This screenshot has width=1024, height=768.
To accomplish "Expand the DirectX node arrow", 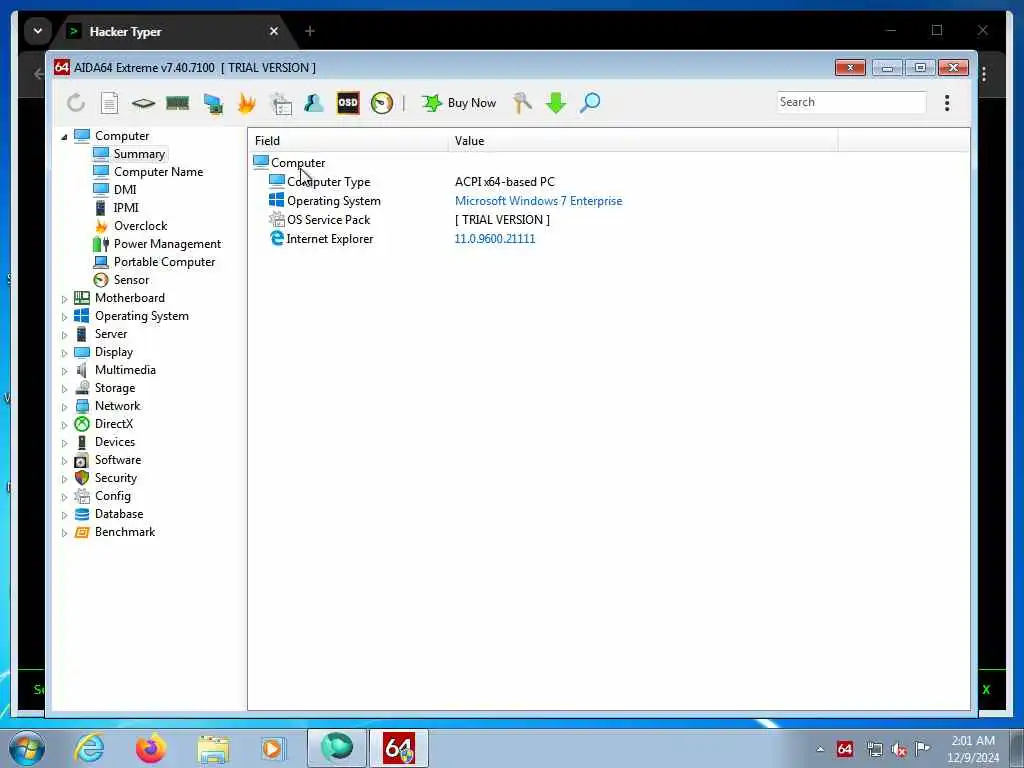I will click(64, 425).
